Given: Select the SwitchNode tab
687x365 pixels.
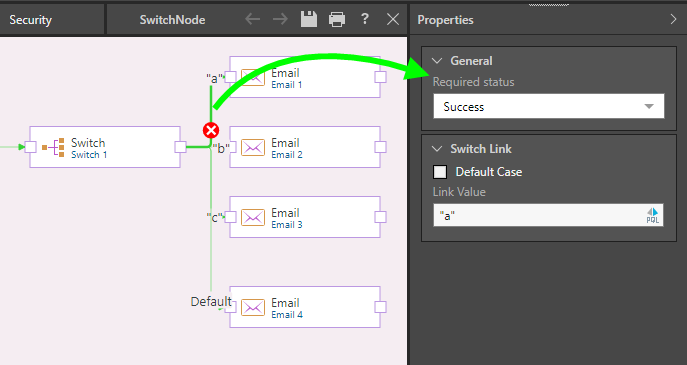Looking at the screenshot, I should (x=172, y=20).
